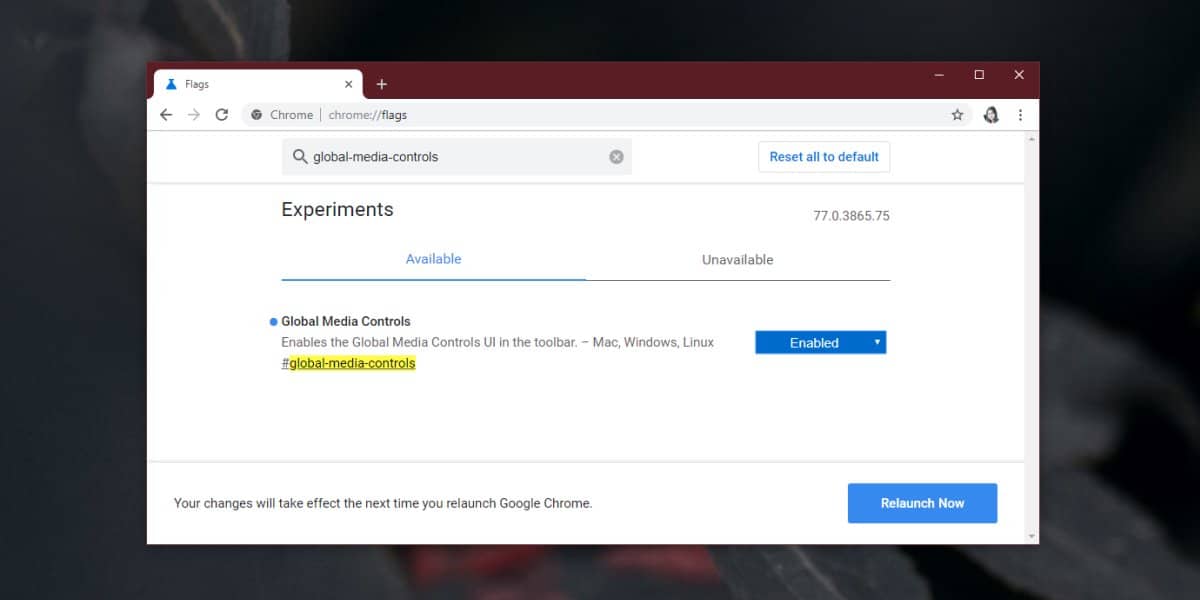The width and height of the screenshot is (1200, 600).
Task: Click the Reload page icon
Action: pos(222,115)
